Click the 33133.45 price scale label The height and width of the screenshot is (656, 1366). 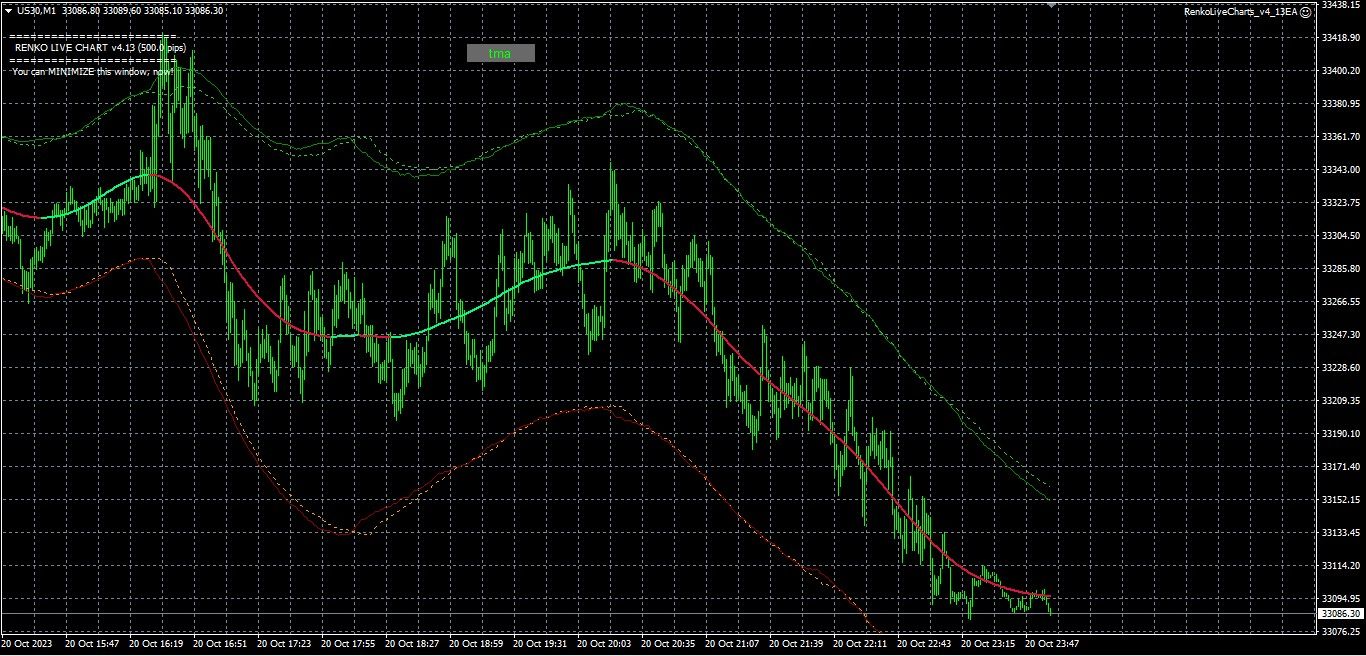coord(1340,533)
